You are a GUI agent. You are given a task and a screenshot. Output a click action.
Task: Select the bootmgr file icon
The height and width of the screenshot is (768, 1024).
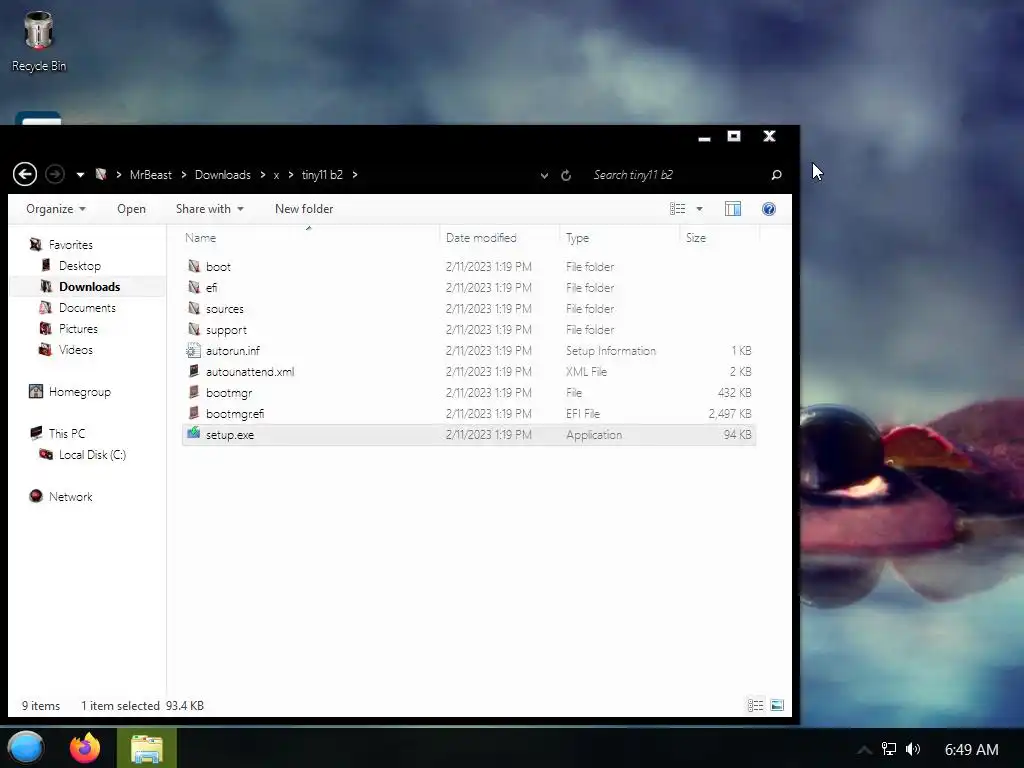[194, 392]
